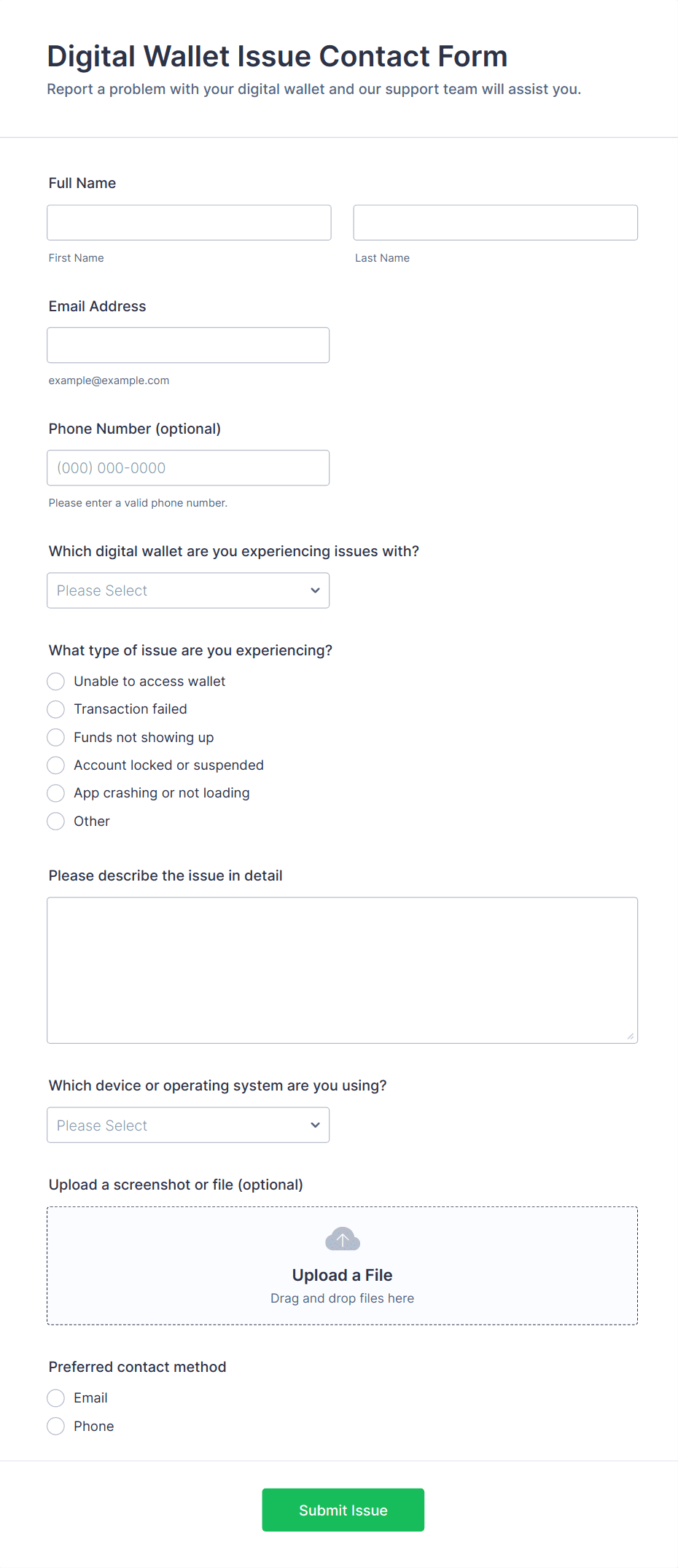Focus the Last Name input field
Screen dimensions: 678x1568
(496, 222)
